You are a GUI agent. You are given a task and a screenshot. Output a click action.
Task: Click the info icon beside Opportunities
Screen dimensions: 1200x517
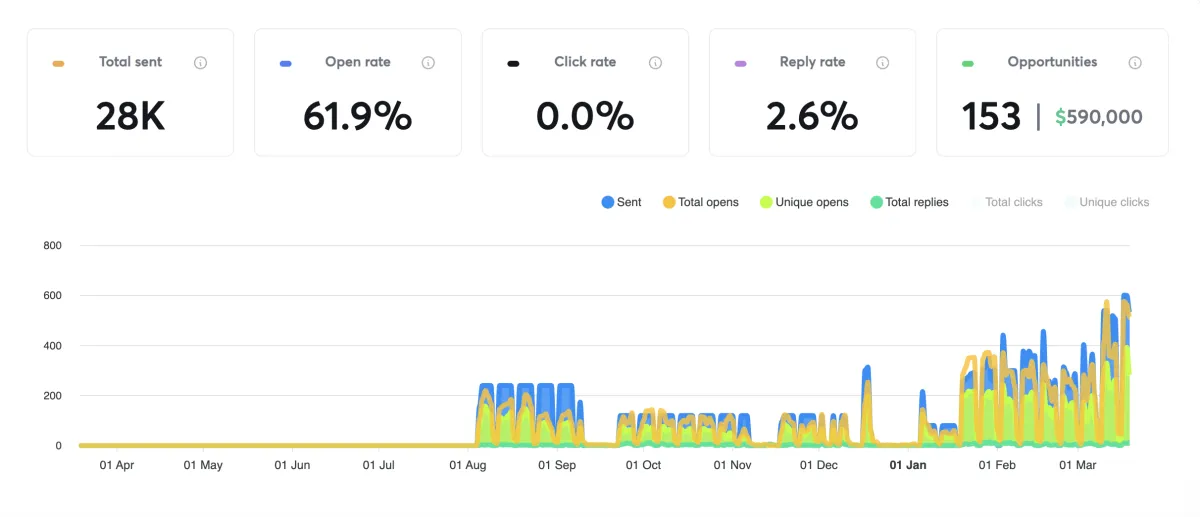[1135, 63]
